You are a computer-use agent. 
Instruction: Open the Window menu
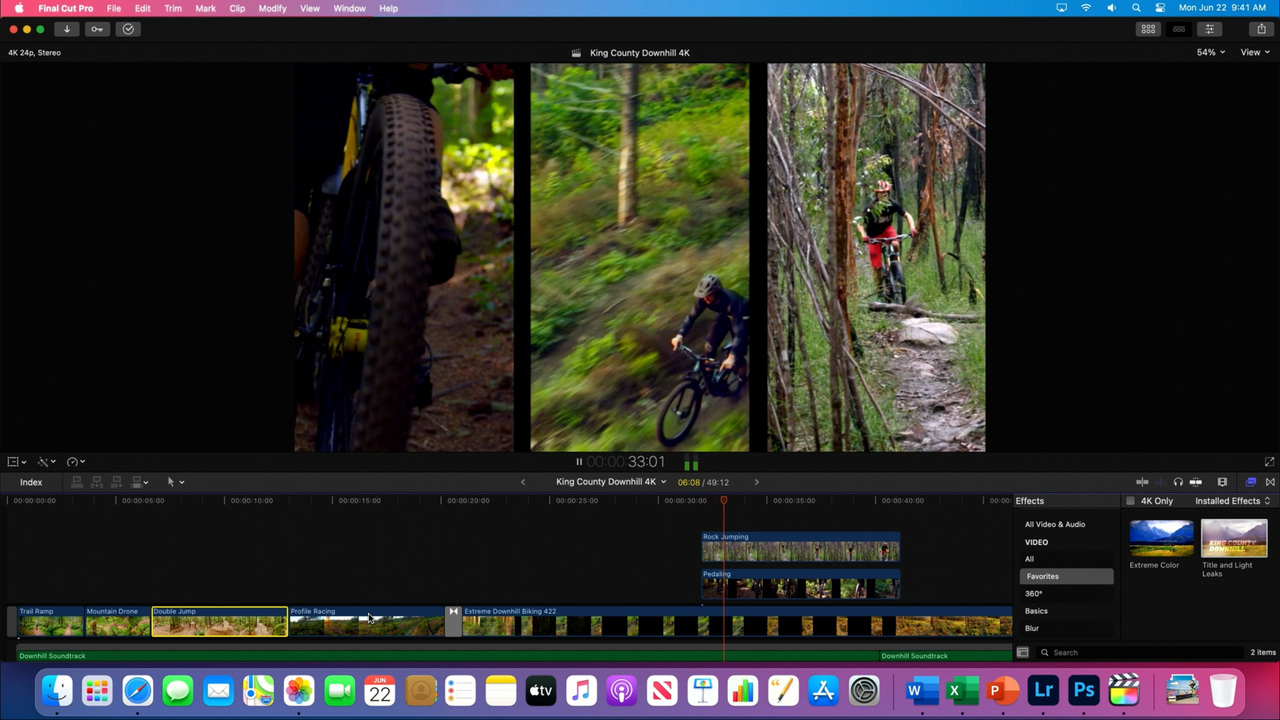349,8
